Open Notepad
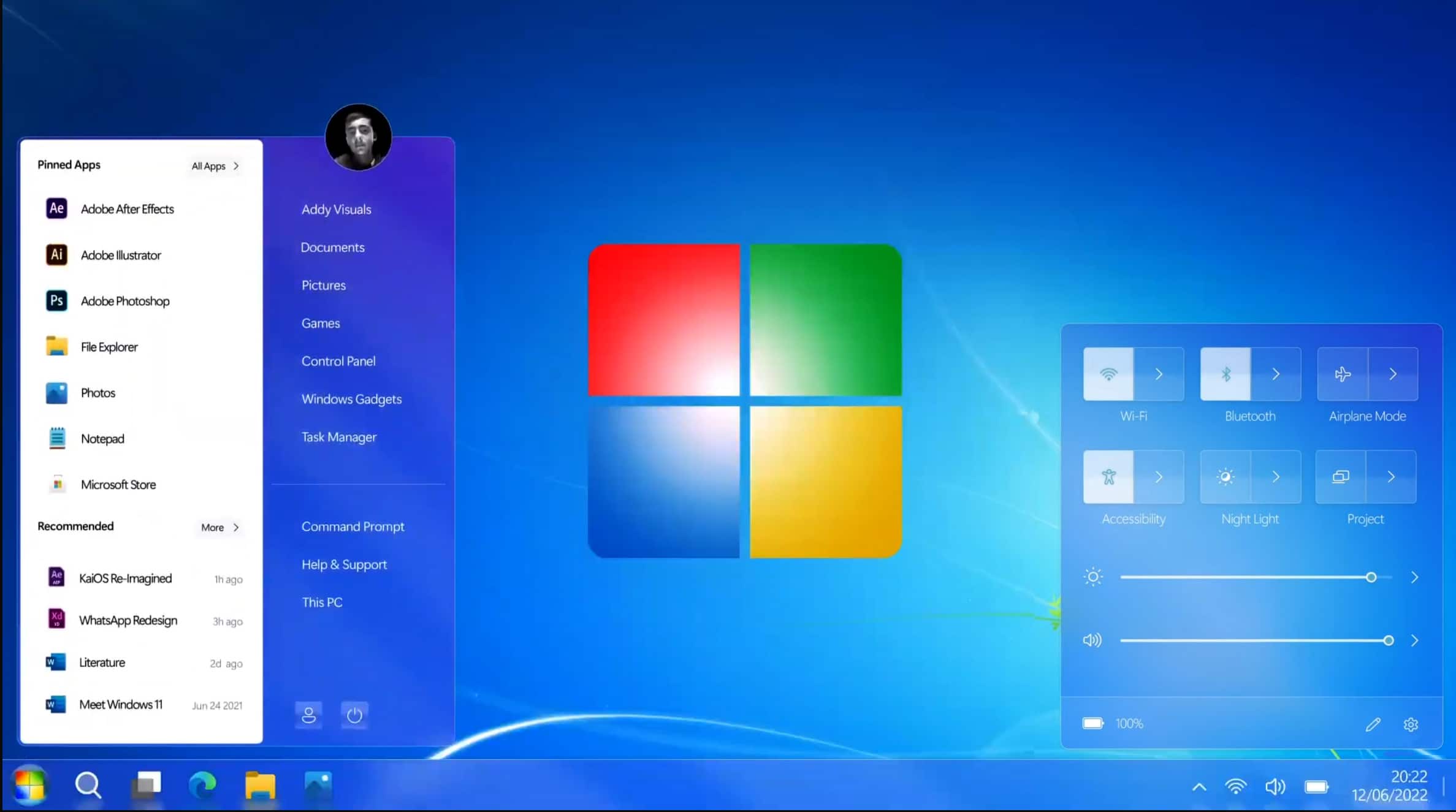This screenshot has width=1456, height=812. 102,438
